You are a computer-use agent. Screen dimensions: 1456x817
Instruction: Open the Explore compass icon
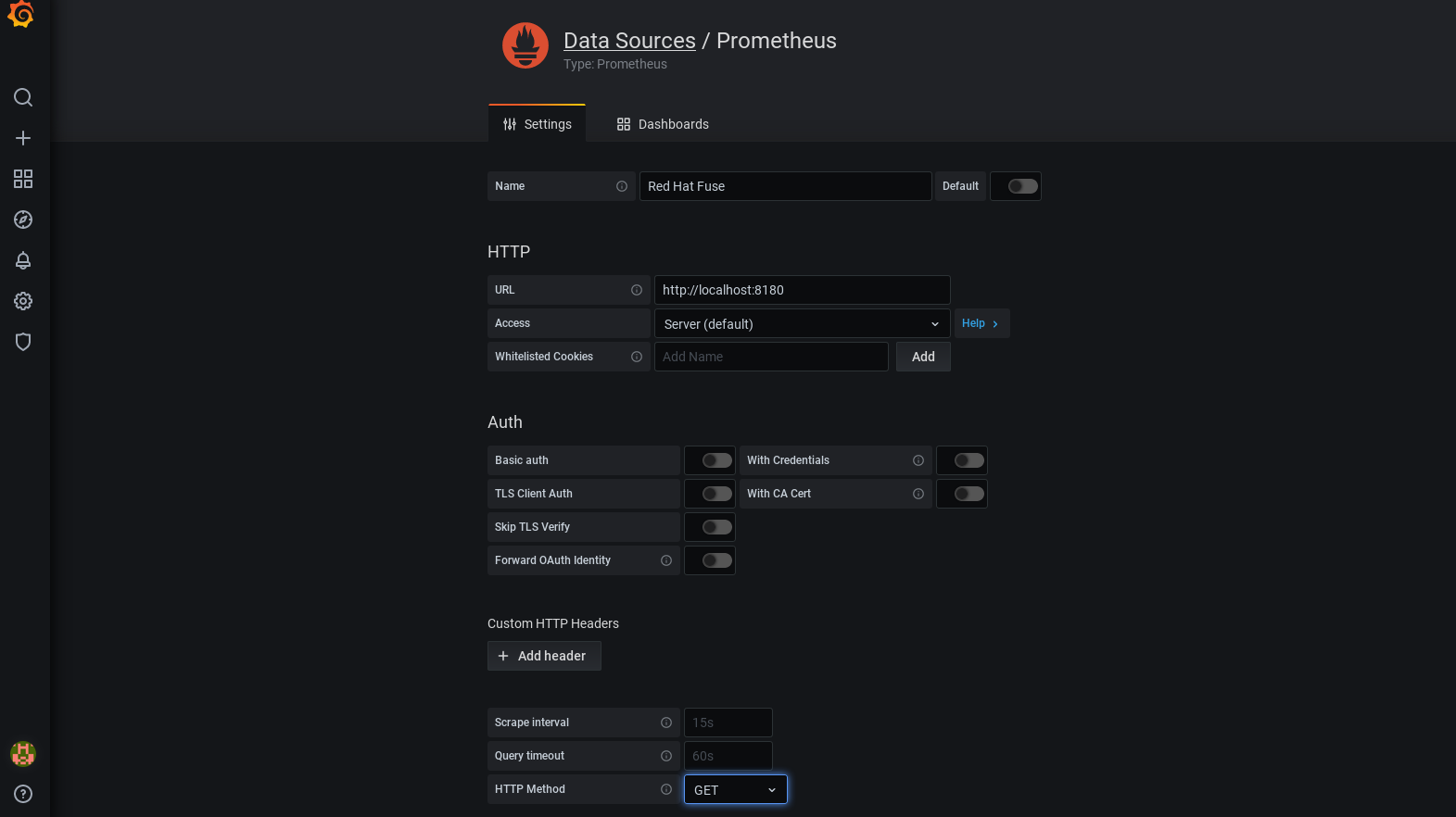tap(23, 220)
